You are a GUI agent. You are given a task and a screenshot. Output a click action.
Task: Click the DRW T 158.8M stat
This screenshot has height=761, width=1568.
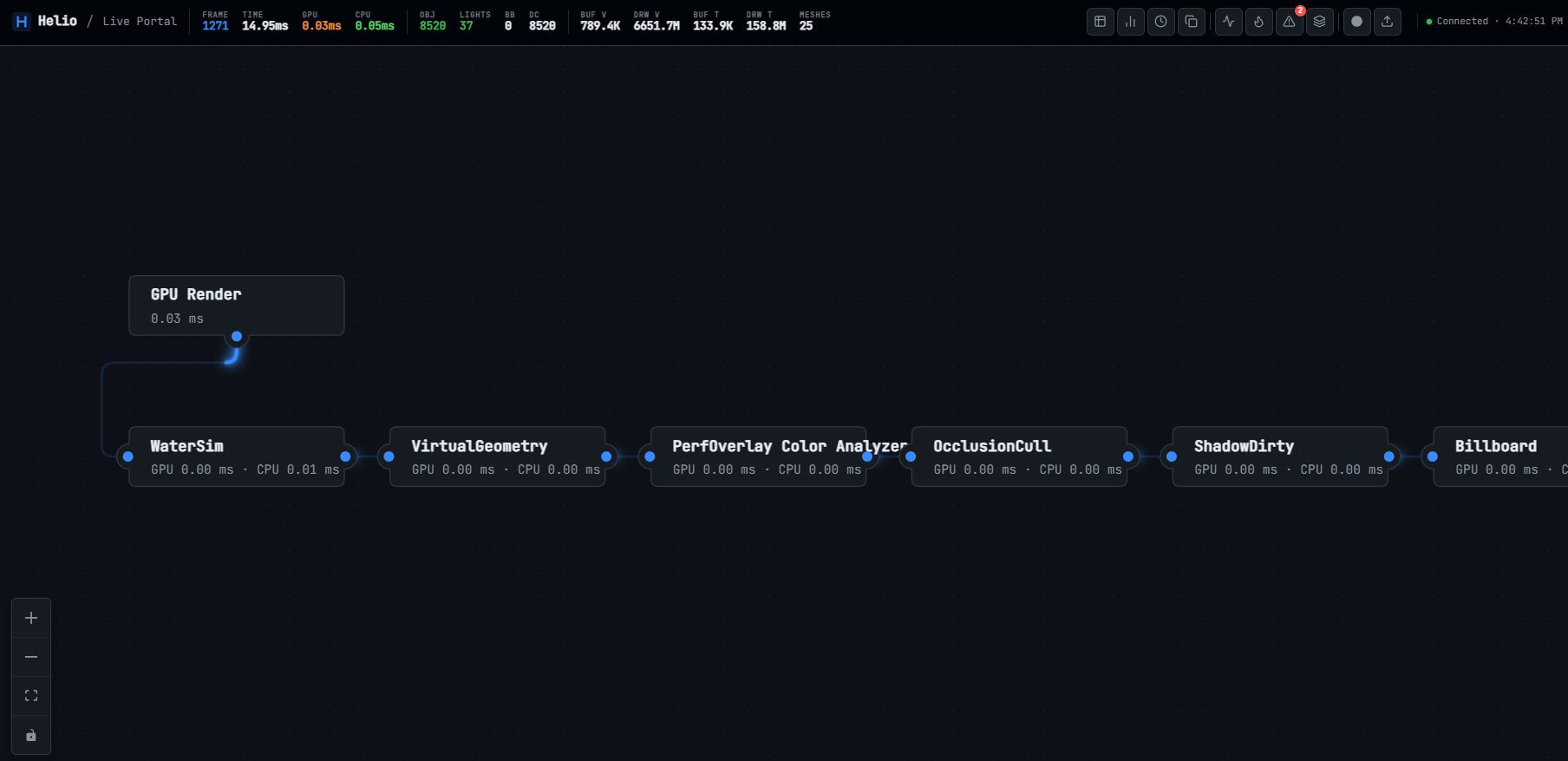click(766, 21)
